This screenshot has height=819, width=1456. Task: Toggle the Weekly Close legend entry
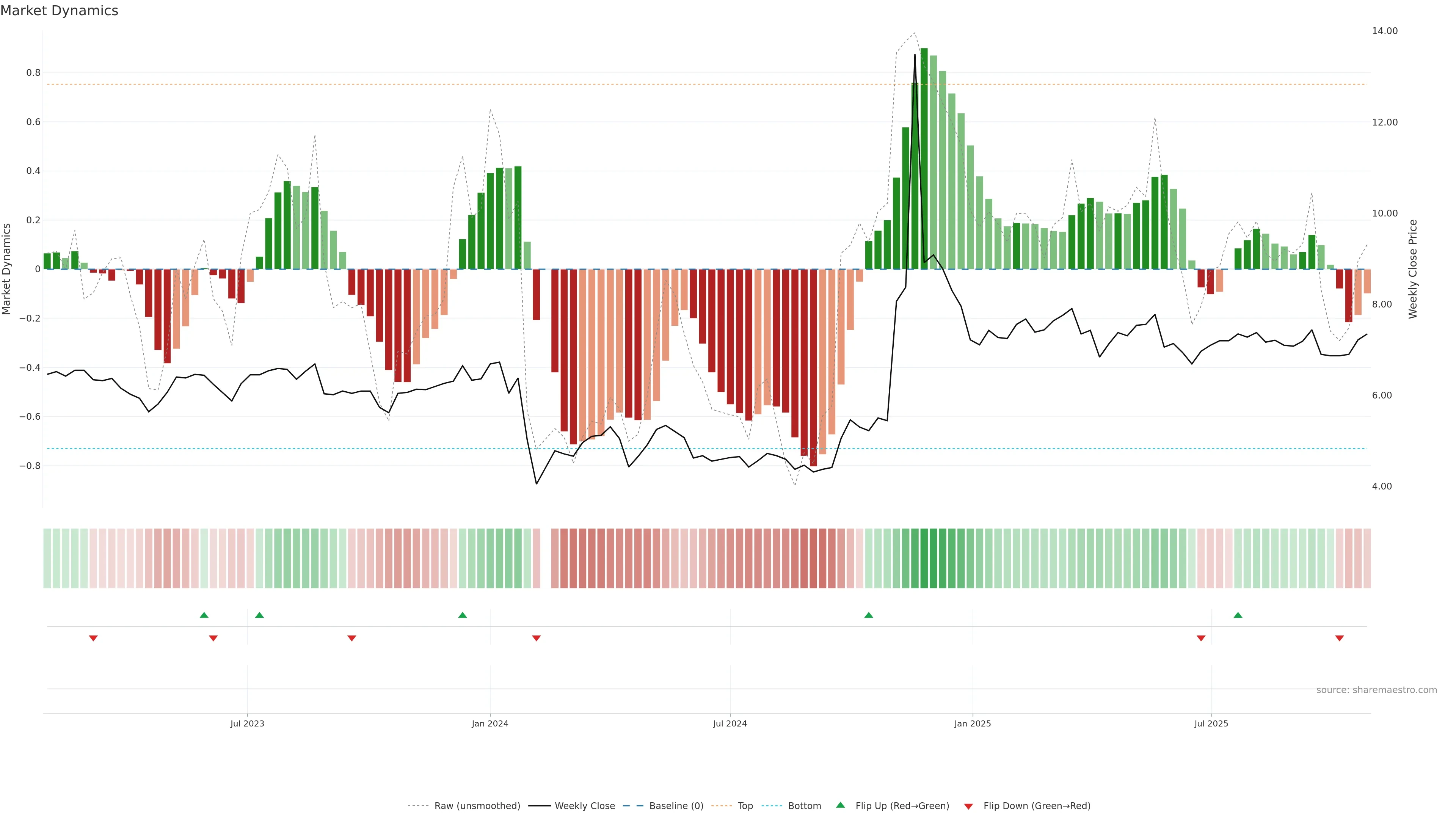click(584, 806)
